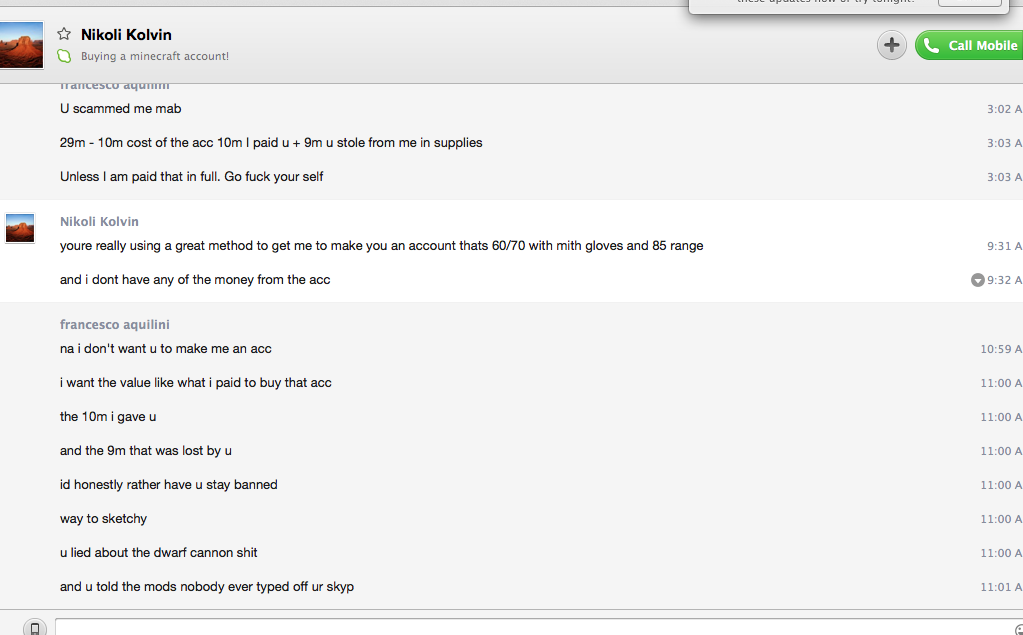Open Nikoli Kolvin's header profile picture
The image size is (1023, 635).
21,45
